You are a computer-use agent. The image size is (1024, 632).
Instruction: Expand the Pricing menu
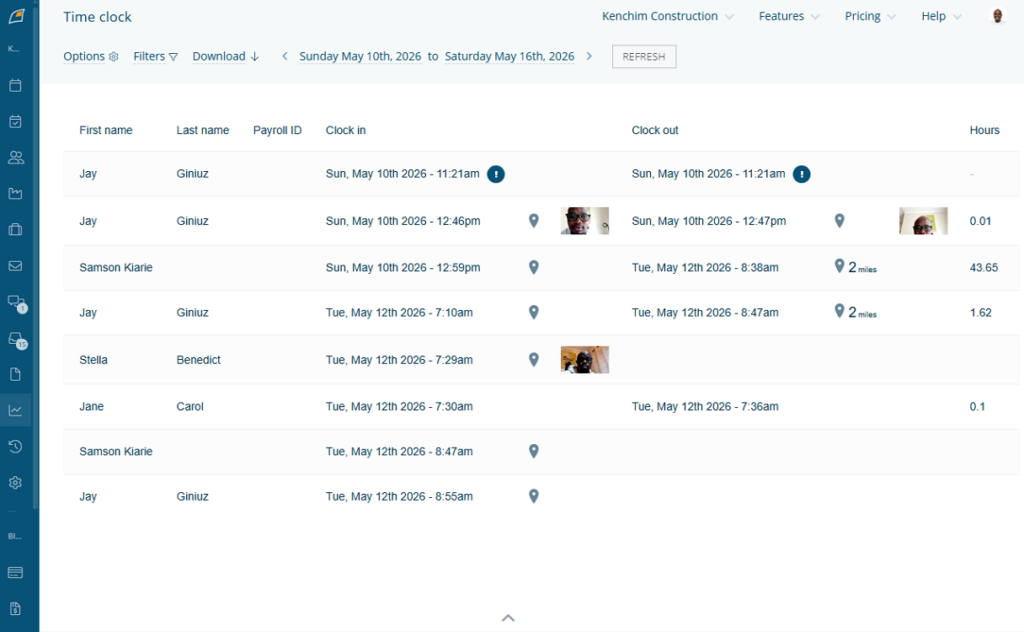pos(870,16)
